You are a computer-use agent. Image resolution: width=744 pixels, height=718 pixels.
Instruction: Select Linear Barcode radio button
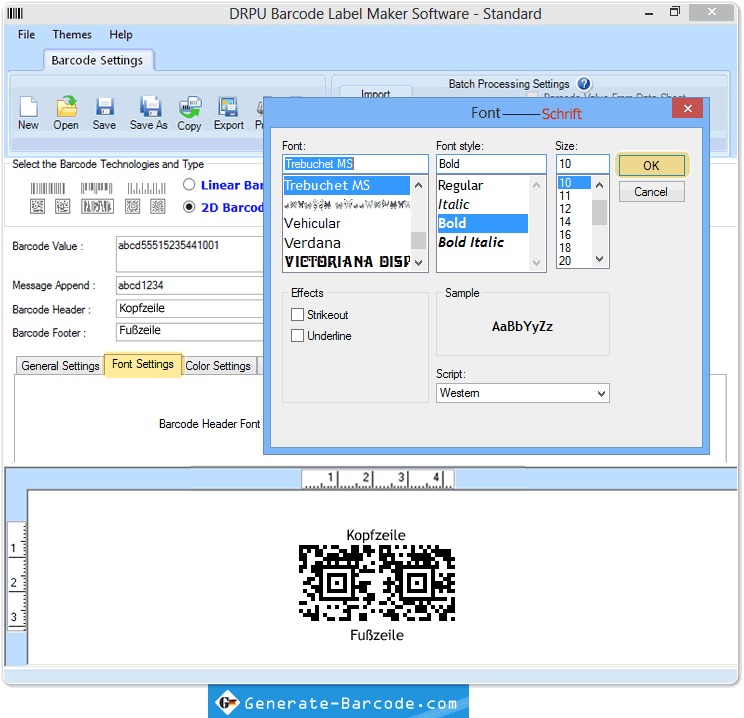pyautogui.click(x=189, y=185)
